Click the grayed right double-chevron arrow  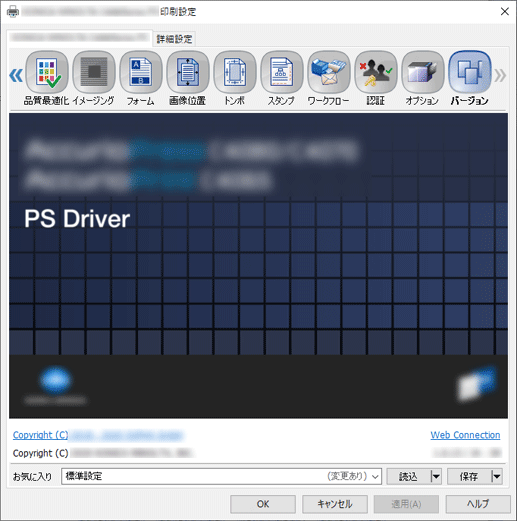coord(500,75)
